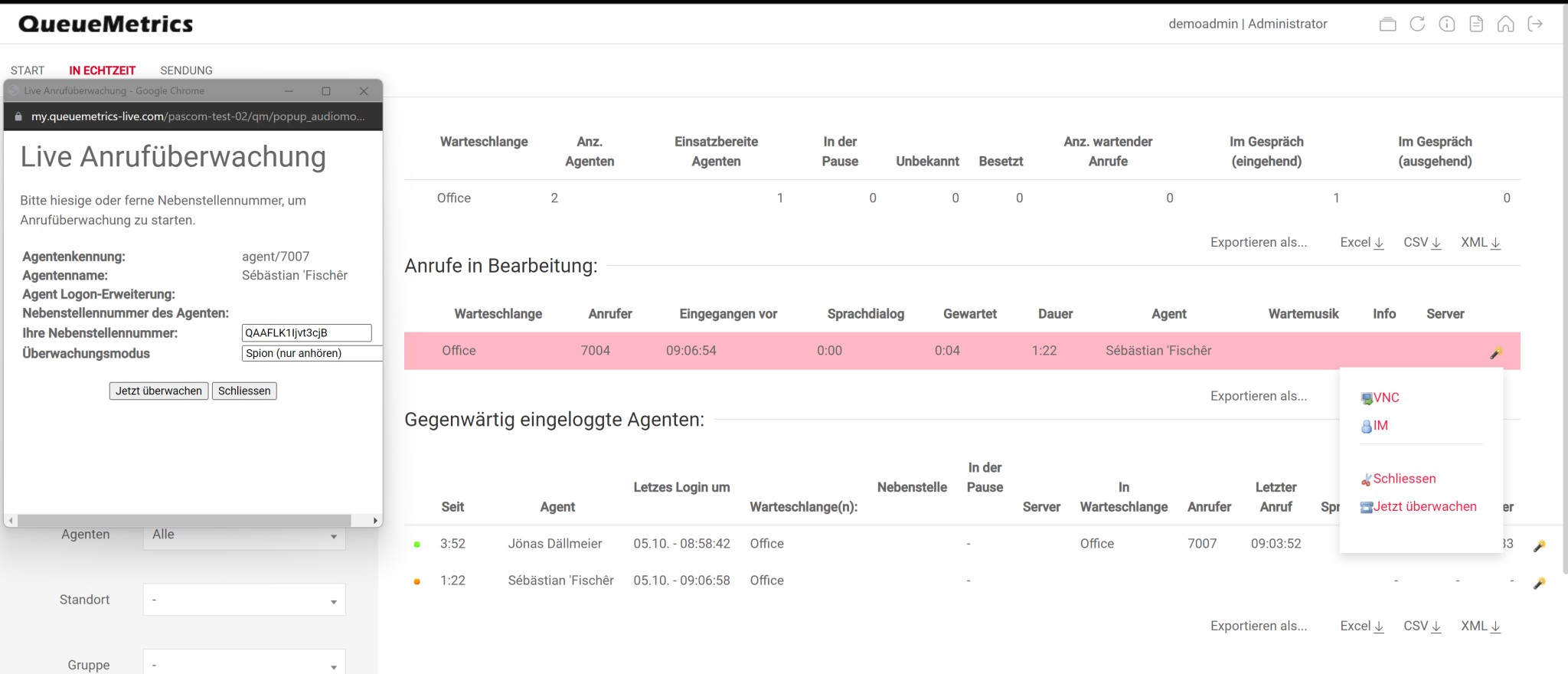Expand the Agenten Alle dropdown
This screenshot has width=1568, height=674.
(243, 535)
